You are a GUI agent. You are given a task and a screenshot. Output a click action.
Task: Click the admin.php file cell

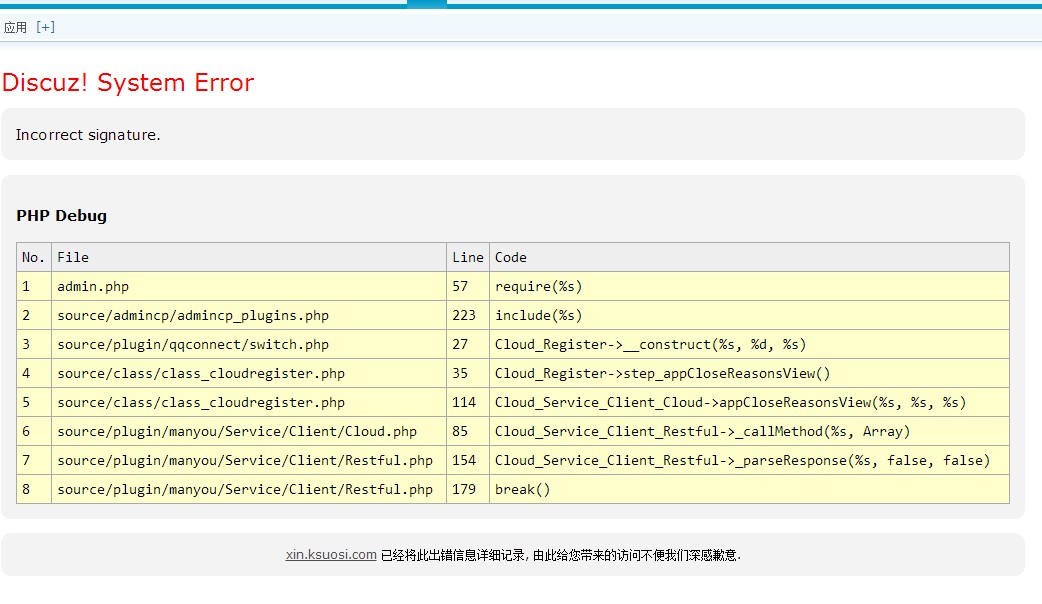click(x=93, y=286)
